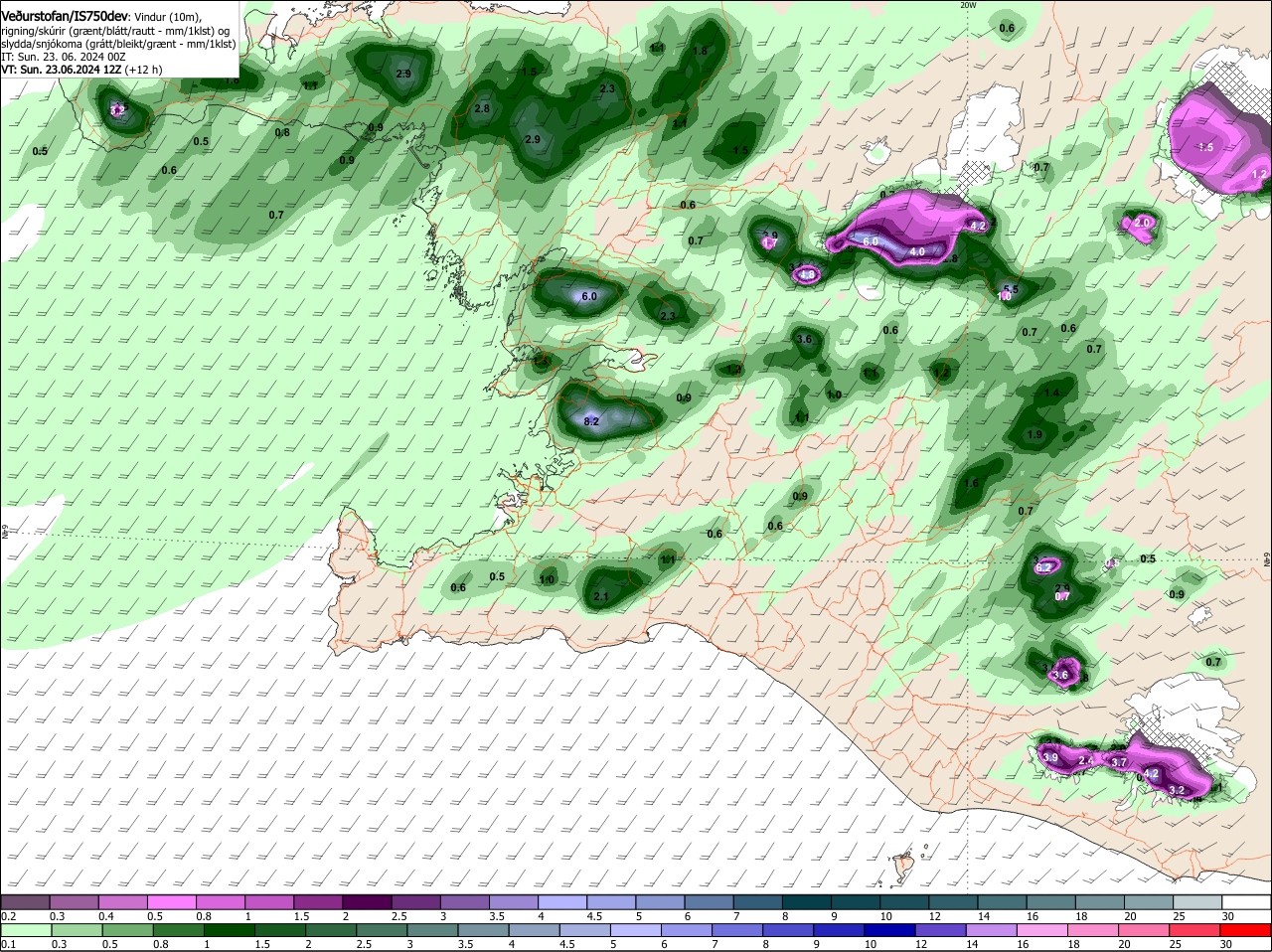The image size is (1272, 952).
Task: Click the 4.0 value in the purple snow area
Action: tap(917, 252)
